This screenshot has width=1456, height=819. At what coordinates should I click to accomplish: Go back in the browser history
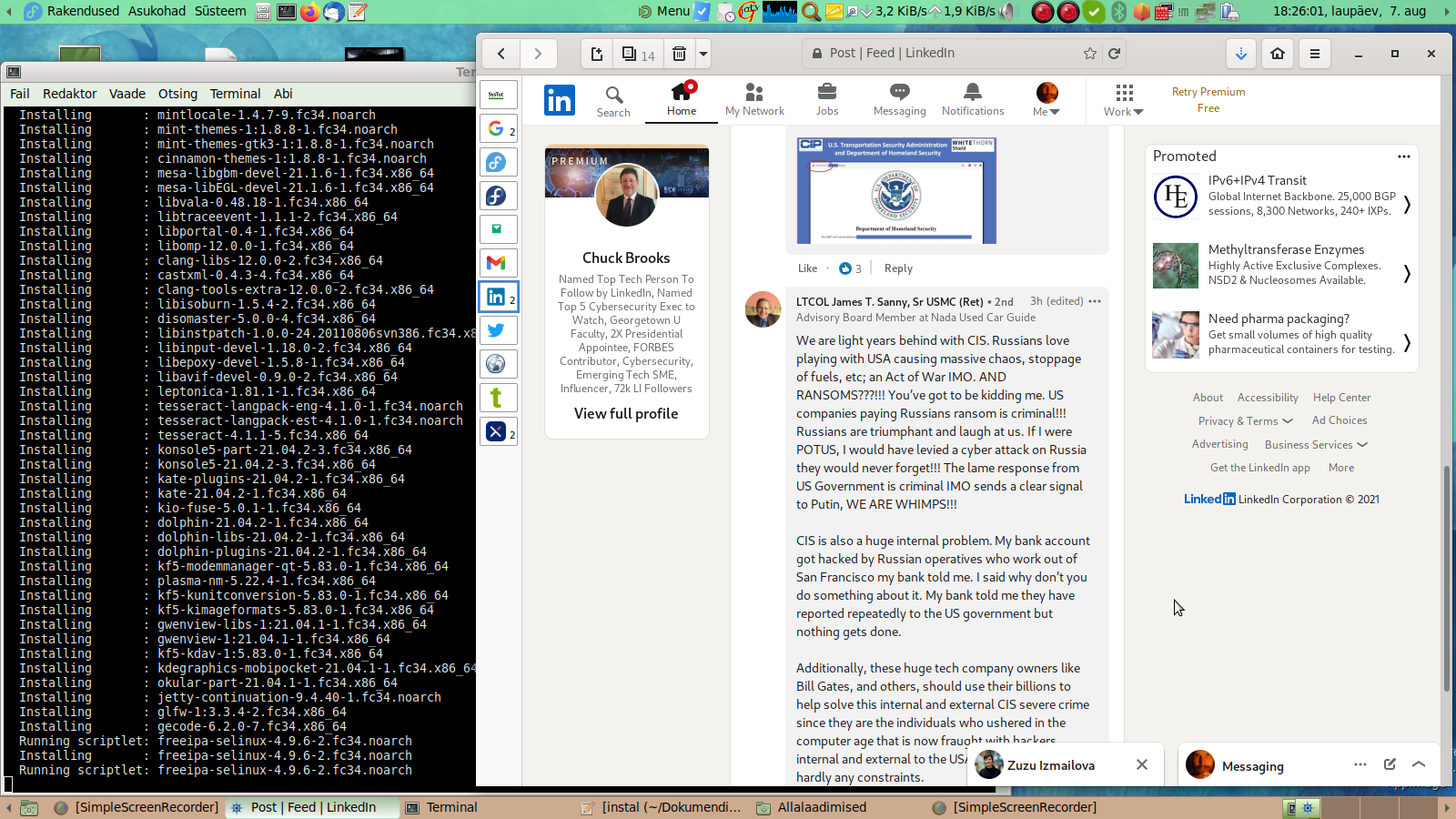[x=501, y=54]
